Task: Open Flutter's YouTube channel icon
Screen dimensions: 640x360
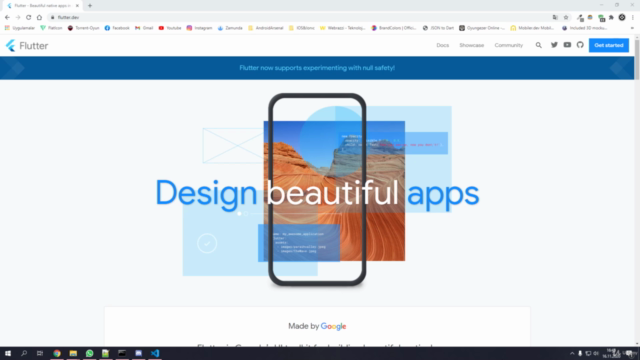Action: tap(567, 45)
